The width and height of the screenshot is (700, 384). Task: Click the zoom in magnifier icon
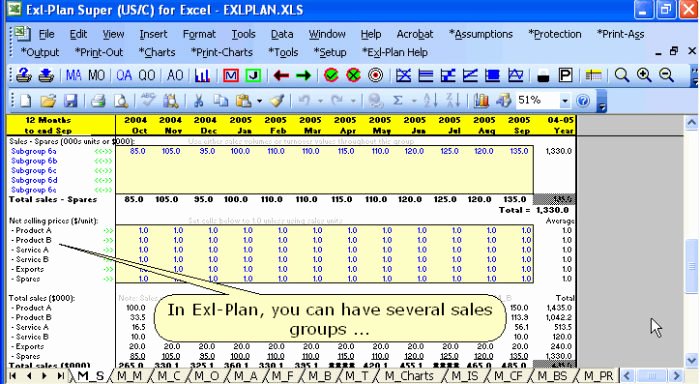(x=644, y=75)
